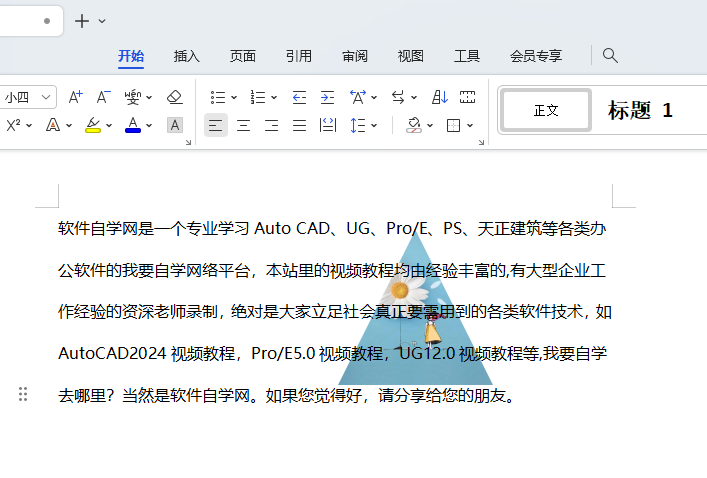Open the 引用 ribbon tab
This screenshot has height=478, width=707.
(x=298, y=56)
